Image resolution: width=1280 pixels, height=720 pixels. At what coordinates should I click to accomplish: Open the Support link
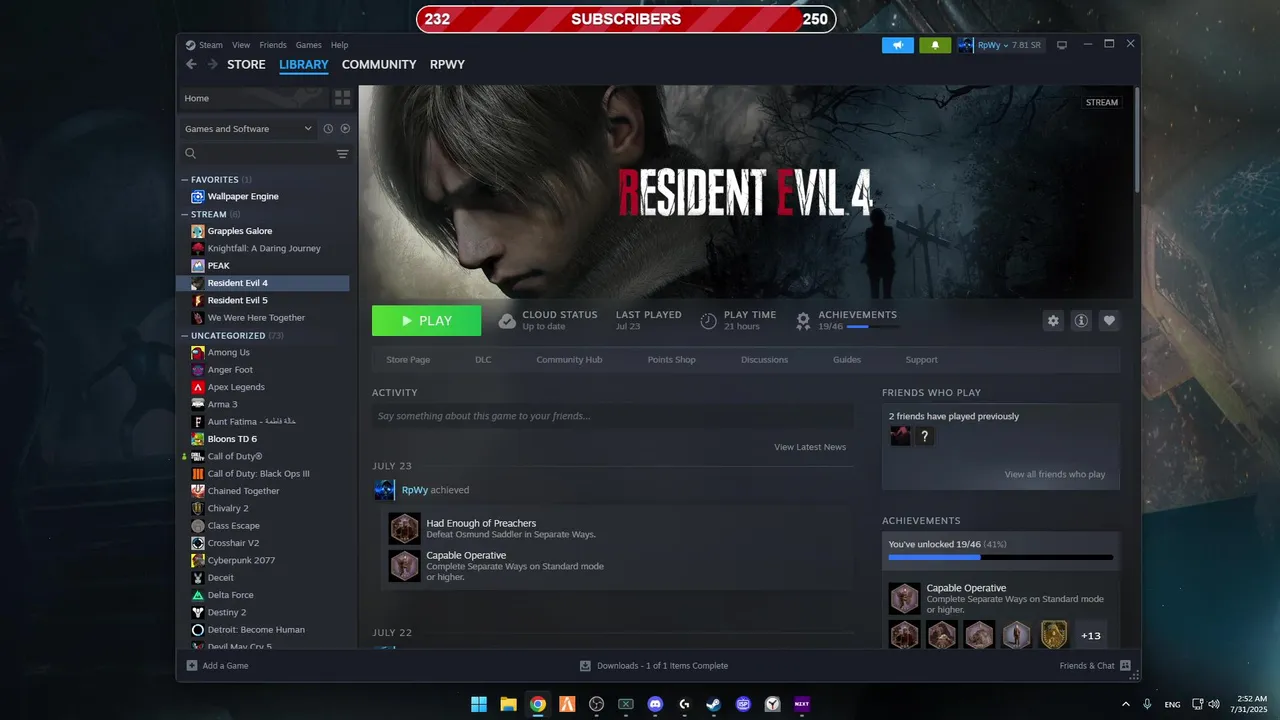tap(921, 359)
